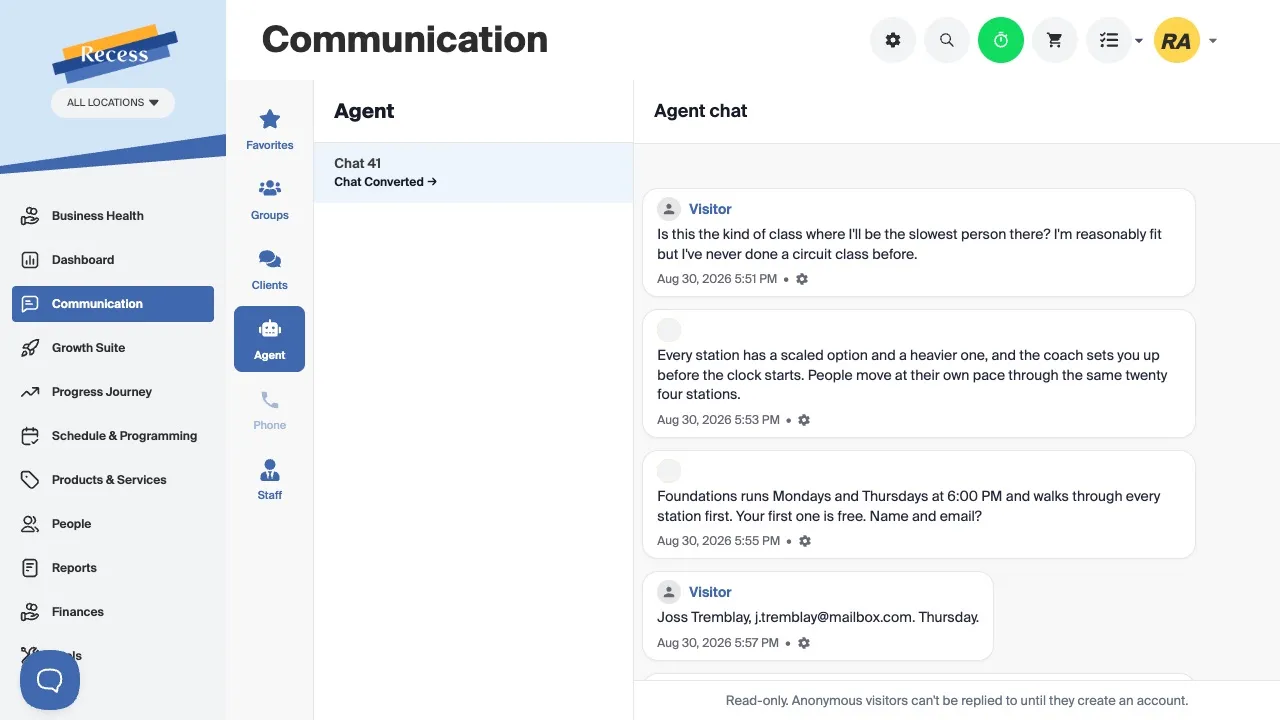Click the Growth Suite rocket icon

[30, 348]
